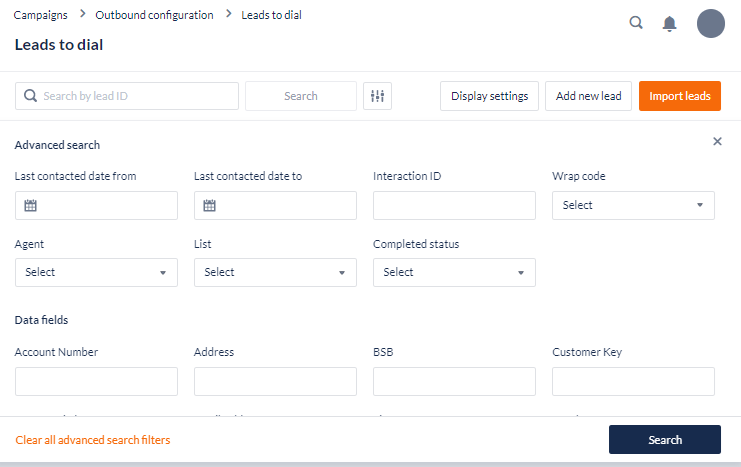The image size is (741, 467).
Task: Open the Completed status dropdown
Action: (454, 272)
